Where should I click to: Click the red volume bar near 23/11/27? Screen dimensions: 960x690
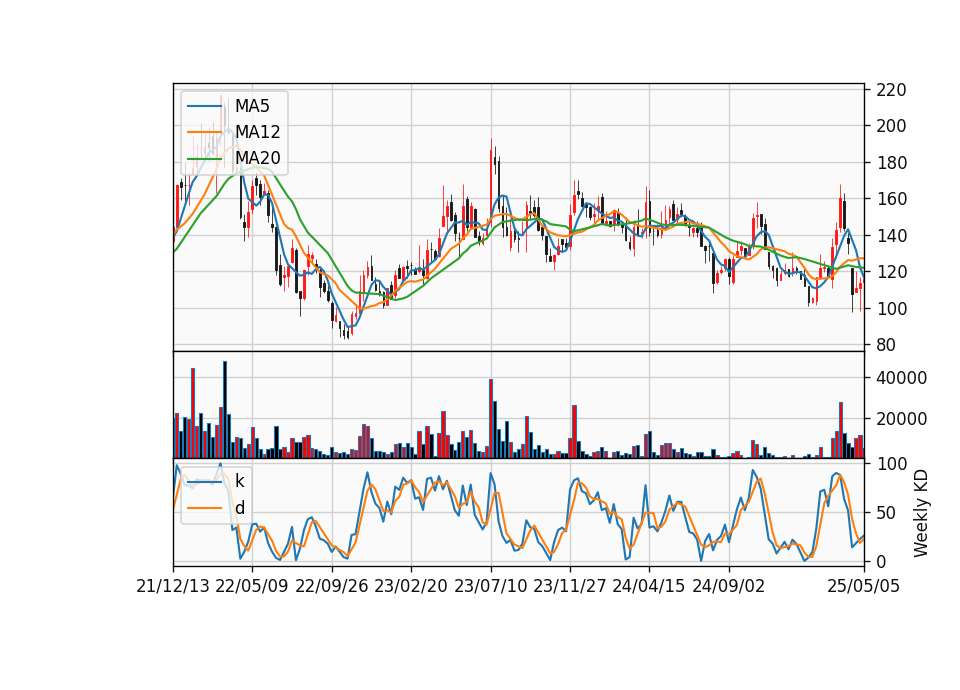(x=574, y=432)
